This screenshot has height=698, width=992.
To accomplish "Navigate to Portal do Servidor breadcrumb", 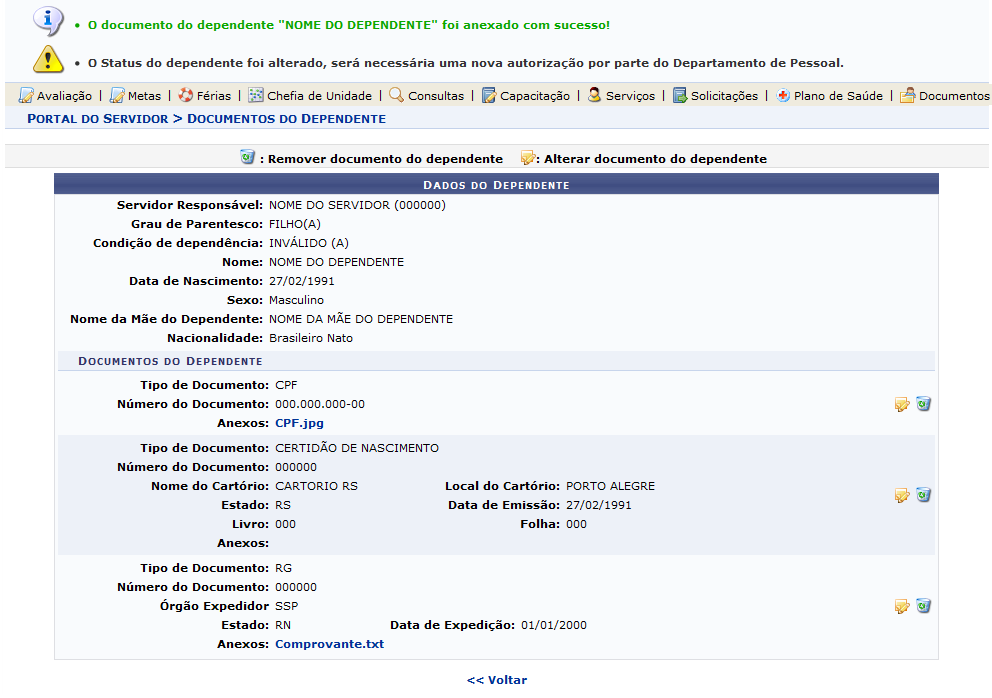I will [x=97, y=119].
